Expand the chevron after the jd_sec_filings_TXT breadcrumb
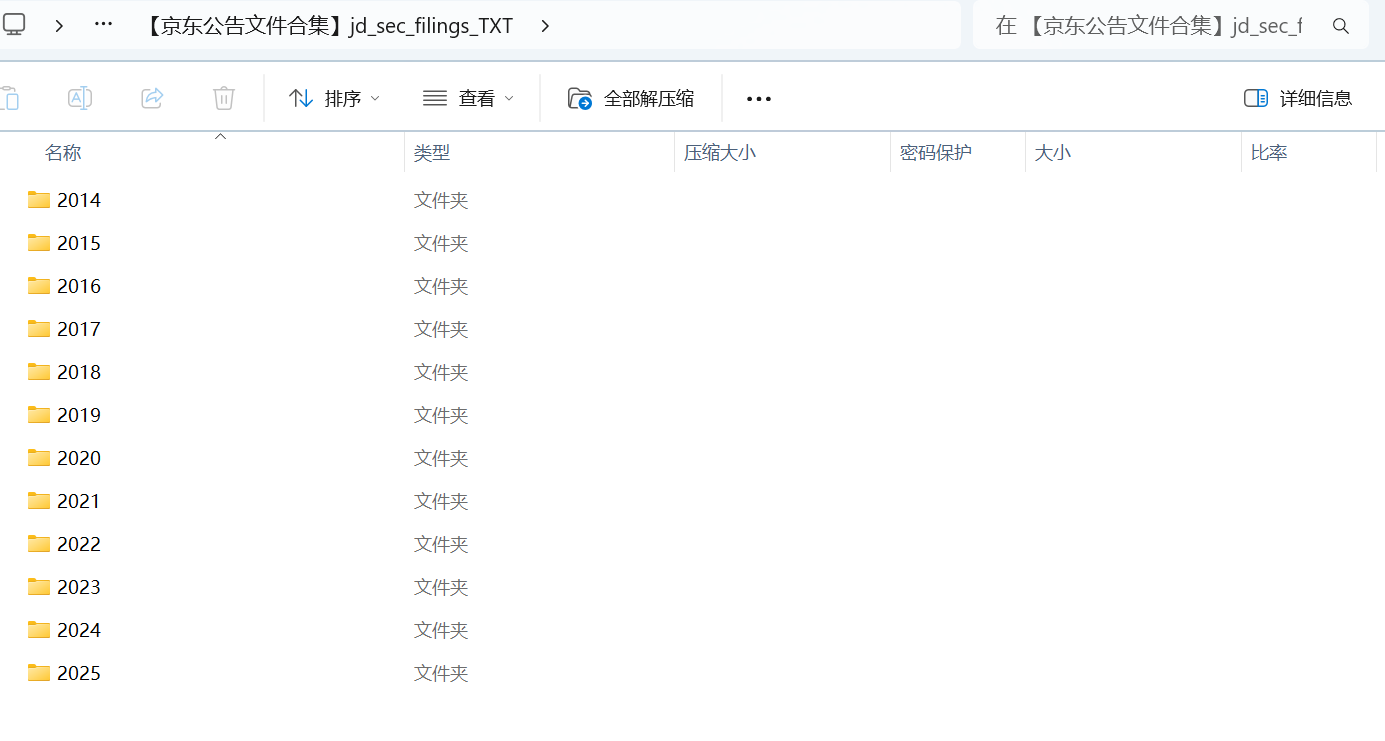Image resolution: width=1385 pixels, height=741 pixels. (545, 26)
